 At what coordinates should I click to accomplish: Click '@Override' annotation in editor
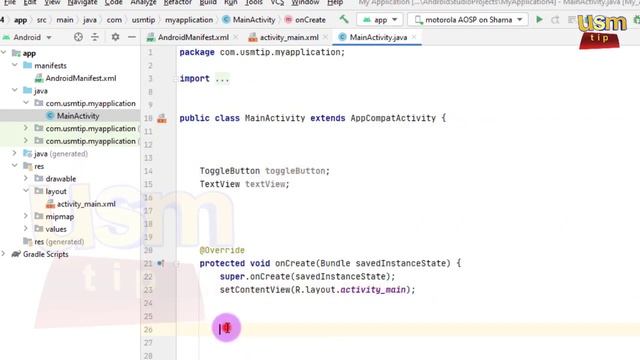222,250
